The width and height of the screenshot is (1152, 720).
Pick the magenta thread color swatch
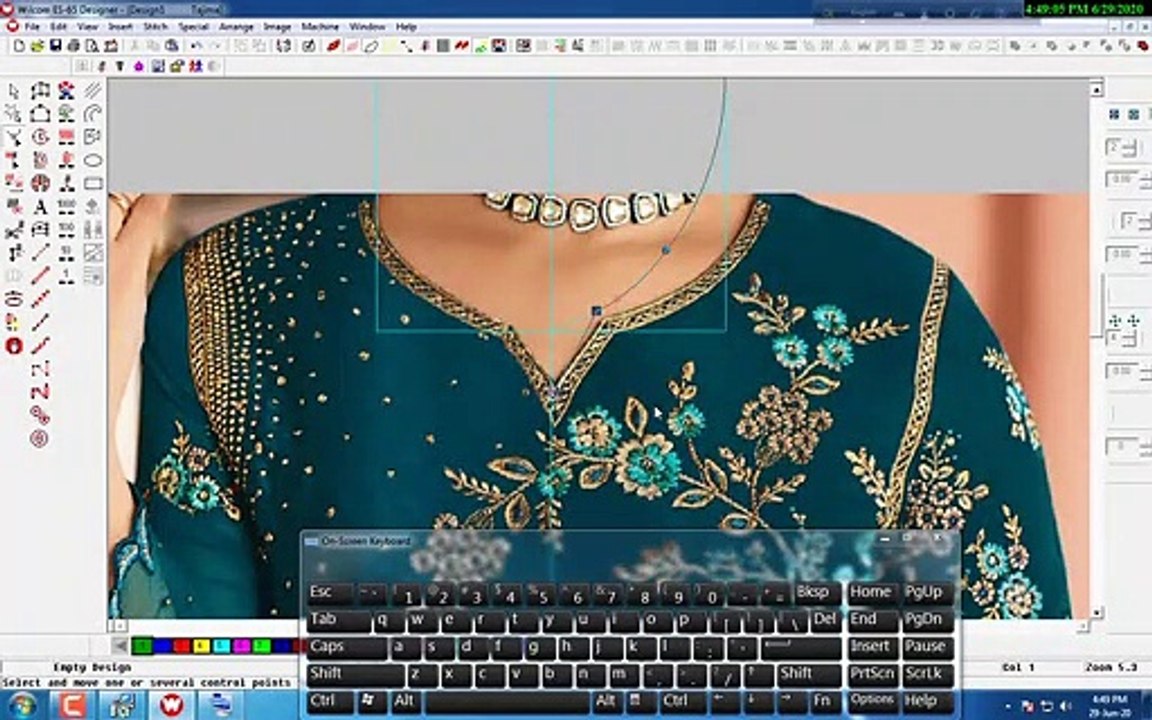[242, 647]
